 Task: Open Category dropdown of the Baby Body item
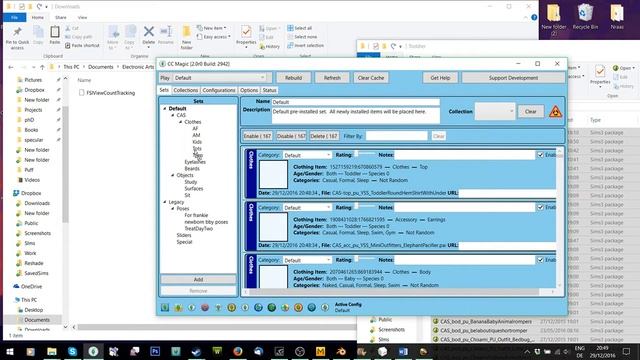(307, 260)
